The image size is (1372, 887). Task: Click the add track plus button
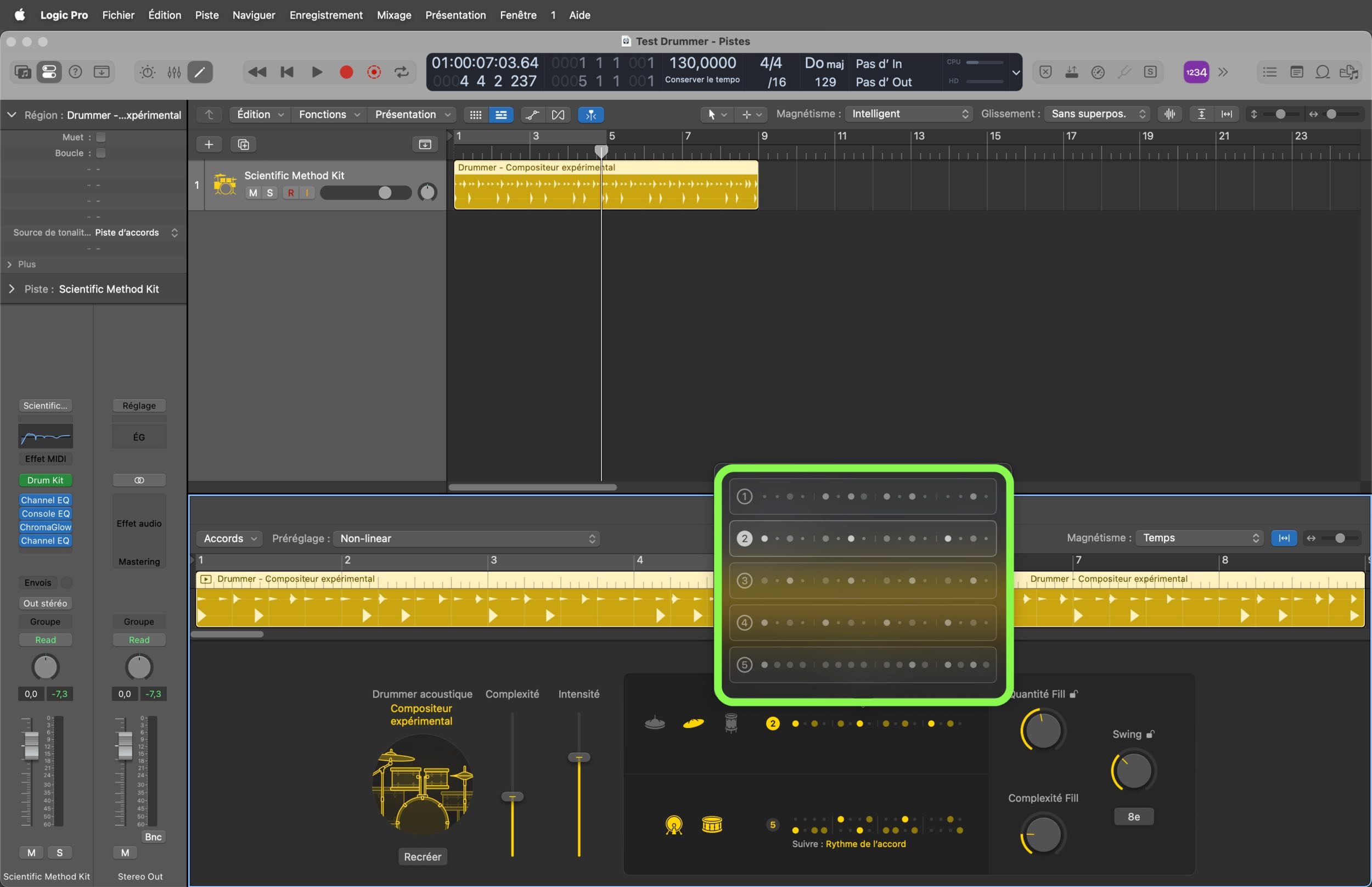pos(209,144)
